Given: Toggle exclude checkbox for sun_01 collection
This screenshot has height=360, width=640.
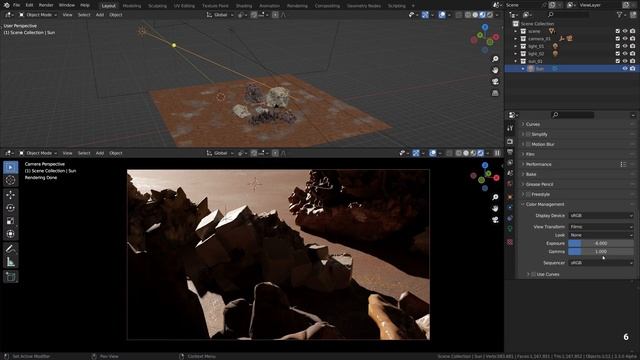Looking at the screenshot, I should [x=618, y=61].
